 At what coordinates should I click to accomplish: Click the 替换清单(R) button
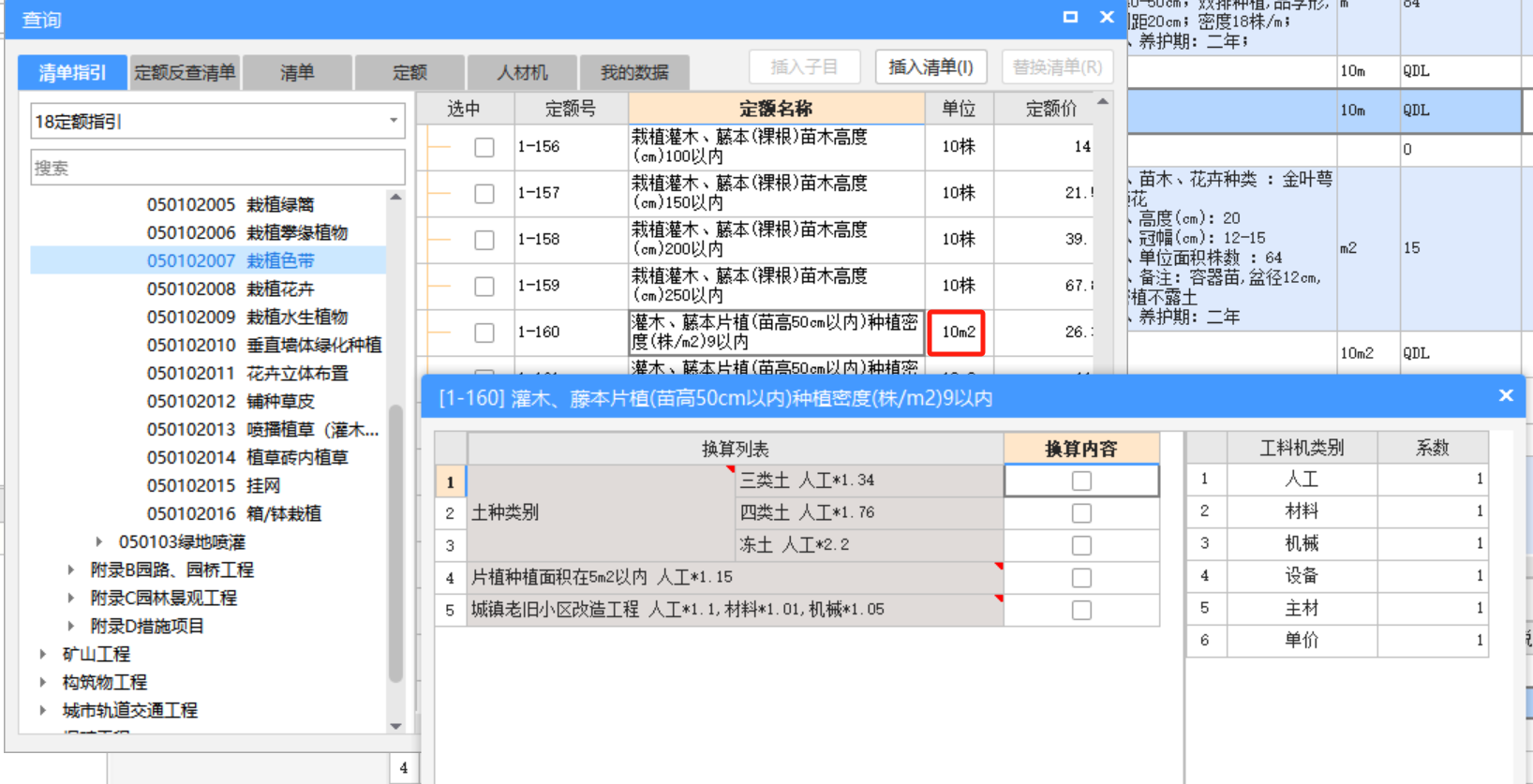click(1057, 67)
